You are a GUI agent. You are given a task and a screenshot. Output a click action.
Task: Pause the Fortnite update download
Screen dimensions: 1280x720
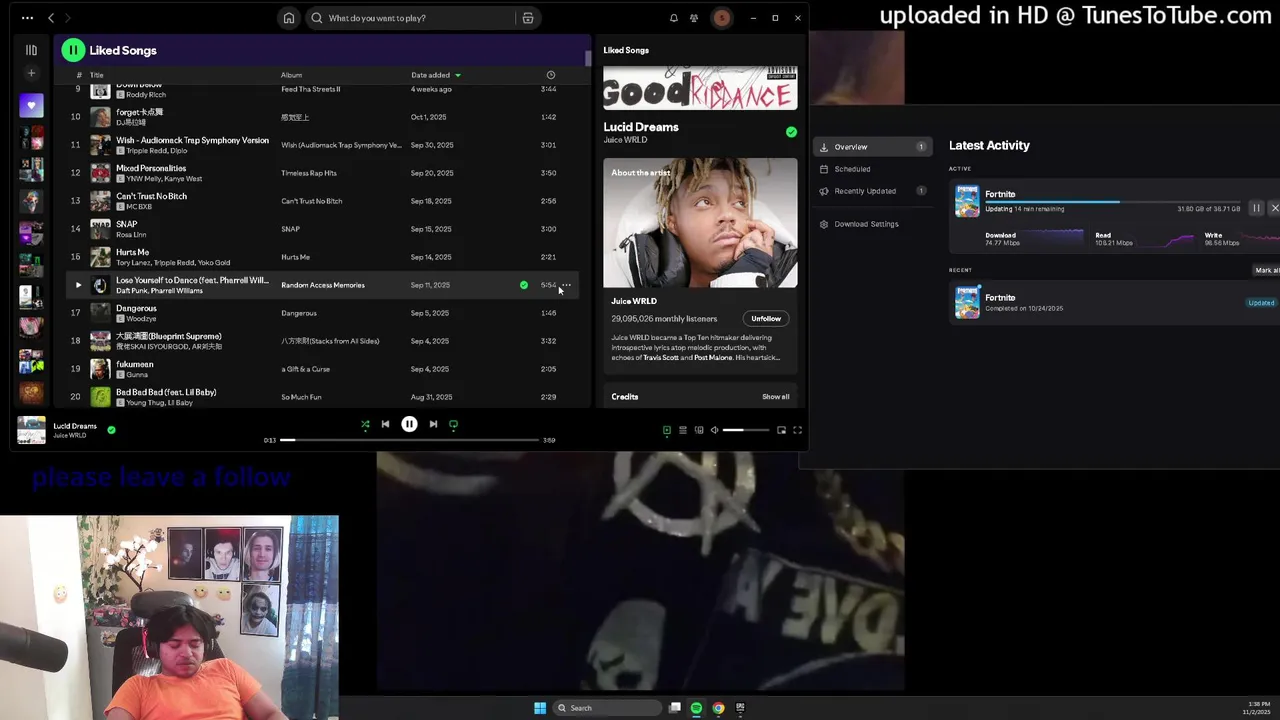pos(1256,208)
